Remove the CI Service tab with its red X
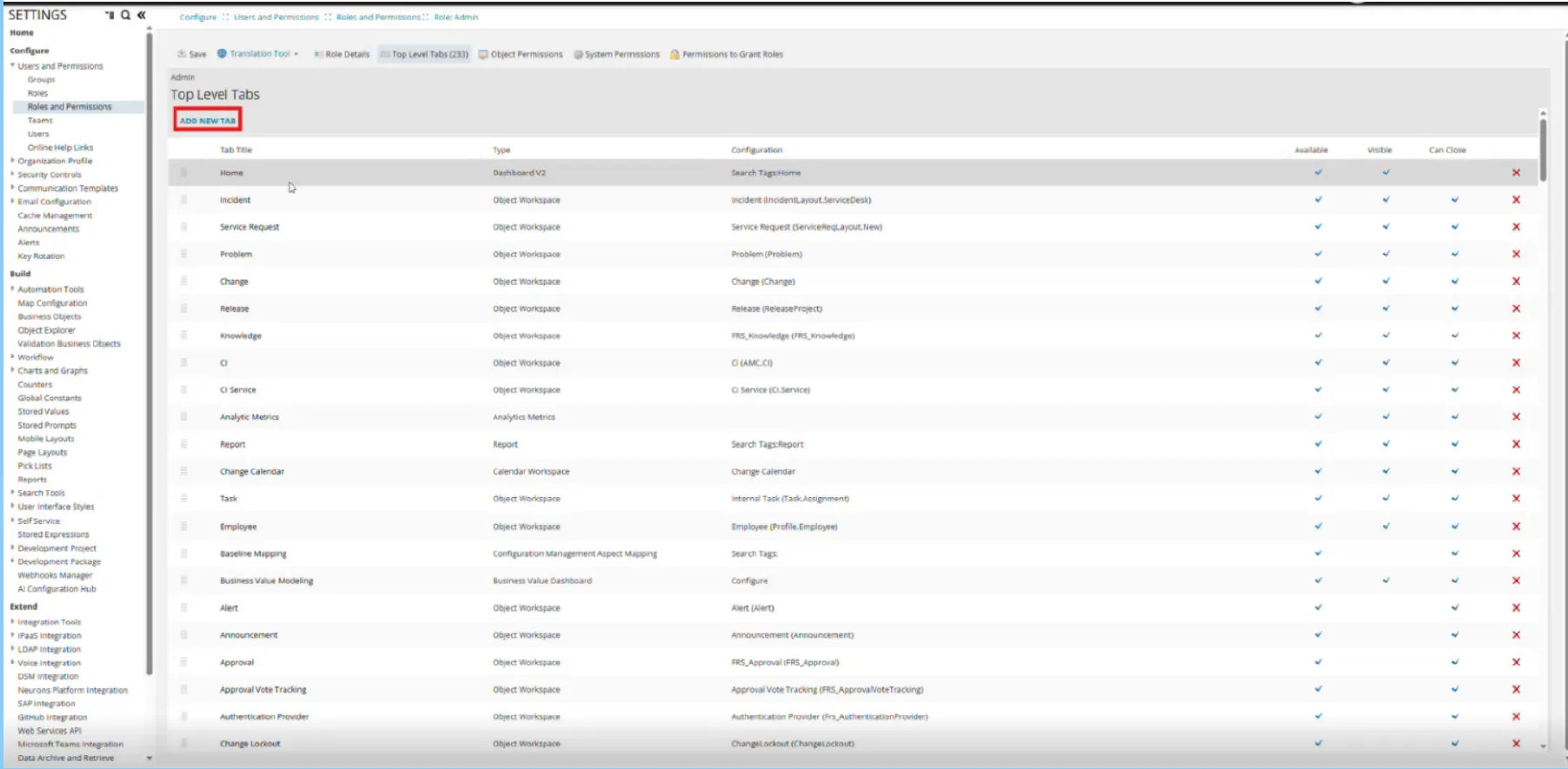This screenshot has width=1568, height=769. 1516,389
